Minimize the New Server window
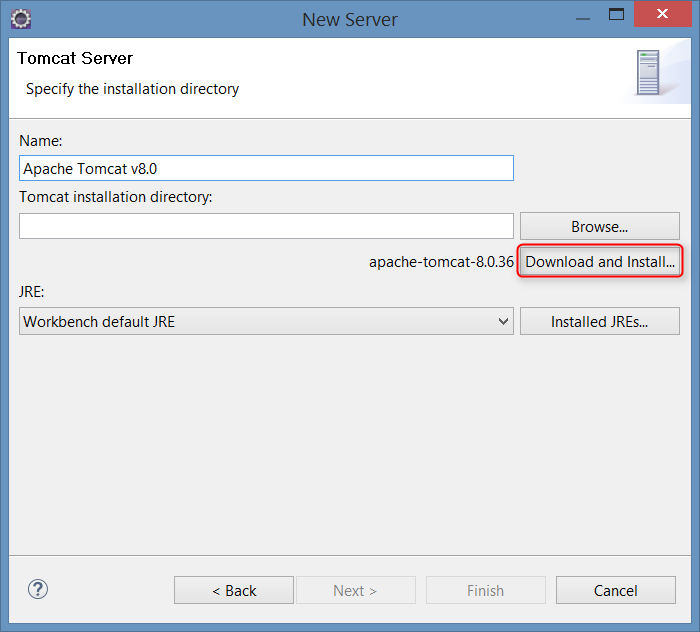The image size is (700, 632). click(x=583, y=18)
